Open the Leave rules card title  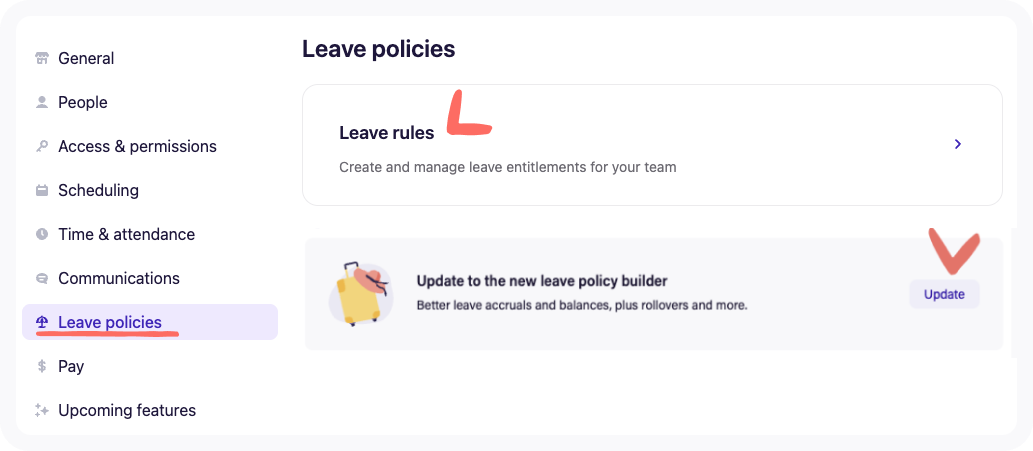click(387, 133)
